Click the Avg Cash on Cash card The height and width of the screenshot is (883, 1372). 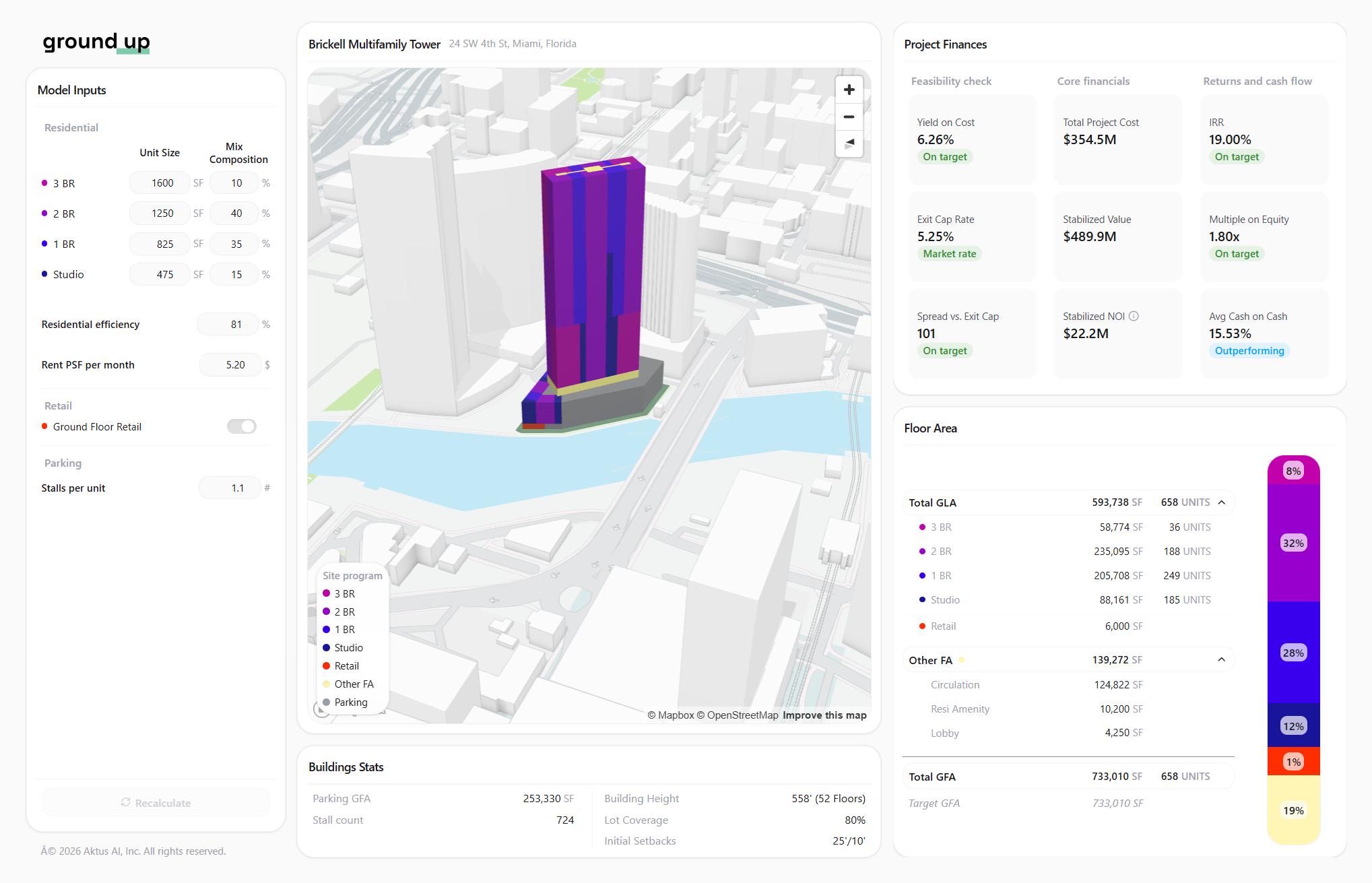click(x=1264, y=333)
